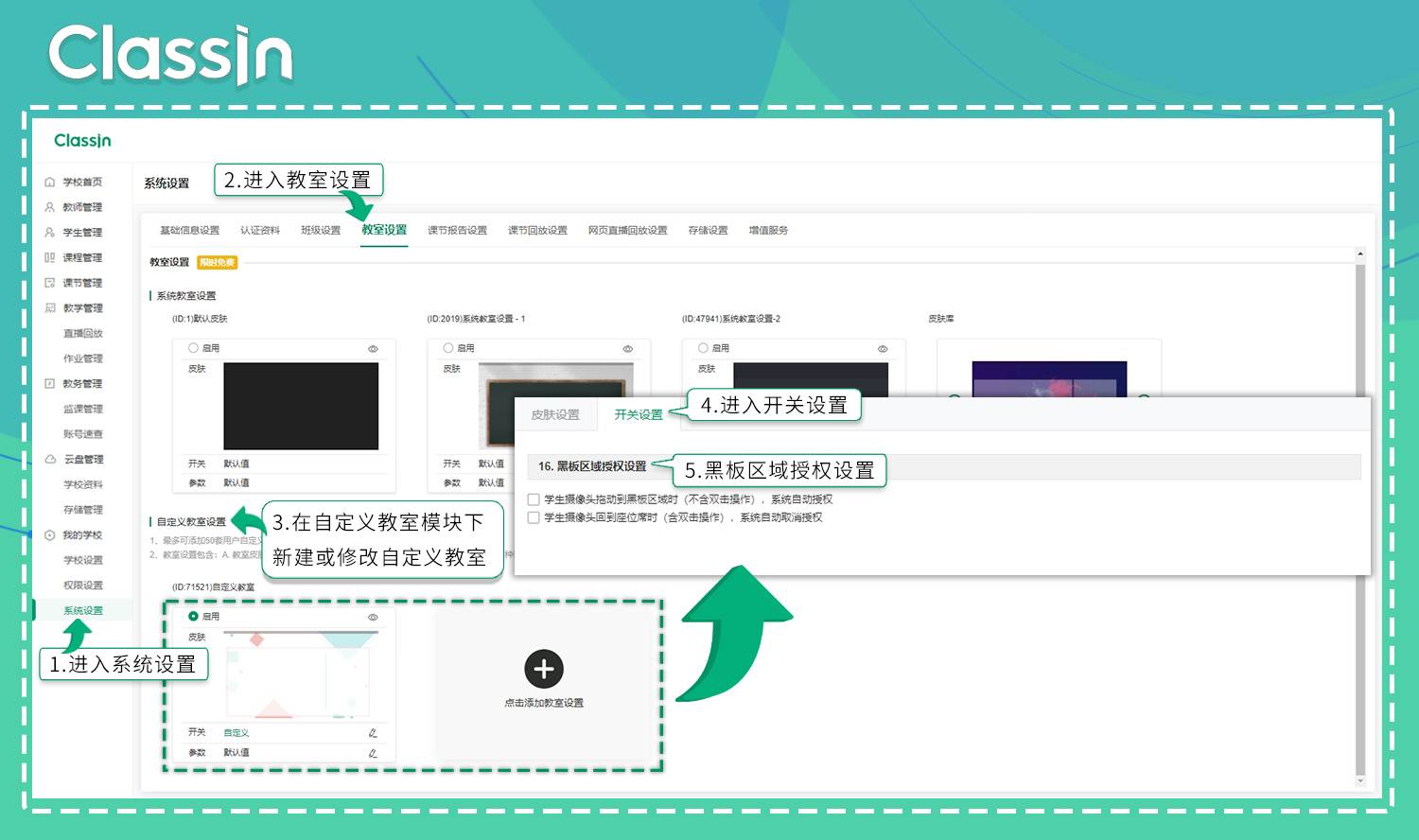Open 账号速查 in the sidebar
1419x840 pixels.
(x=82, y=434)
